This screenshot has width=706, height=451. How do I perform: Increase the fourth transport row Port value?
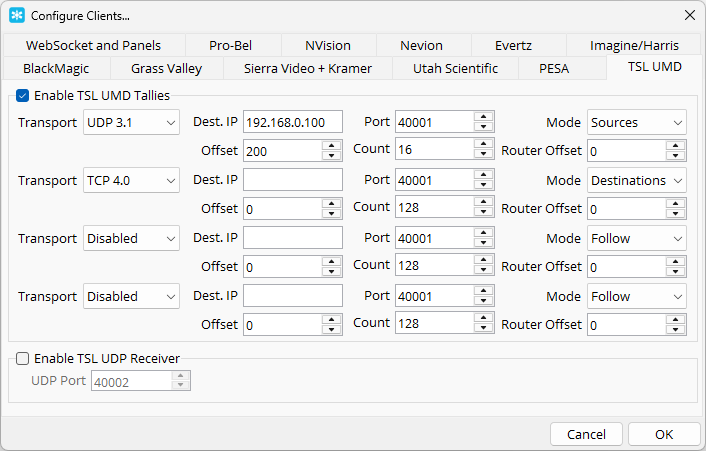point(484,291)
